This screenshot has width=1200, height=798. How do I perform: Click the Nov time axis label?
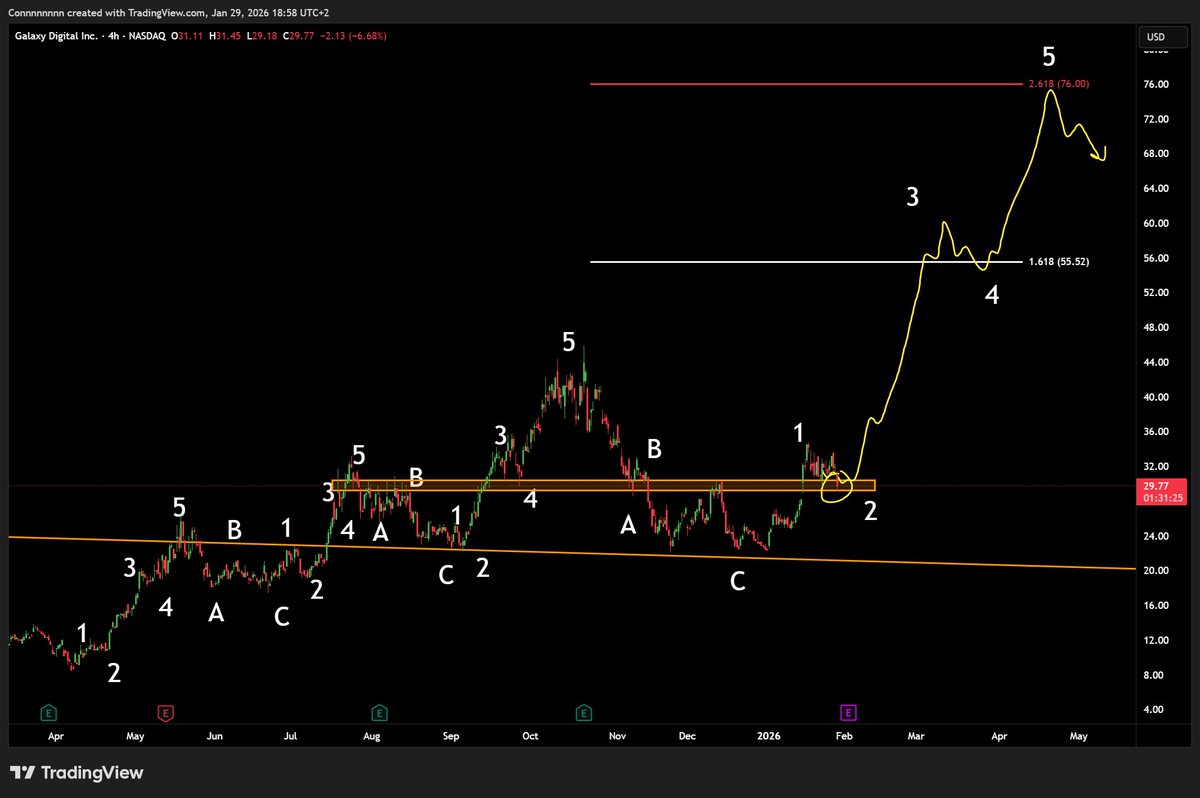pos(617,736)
